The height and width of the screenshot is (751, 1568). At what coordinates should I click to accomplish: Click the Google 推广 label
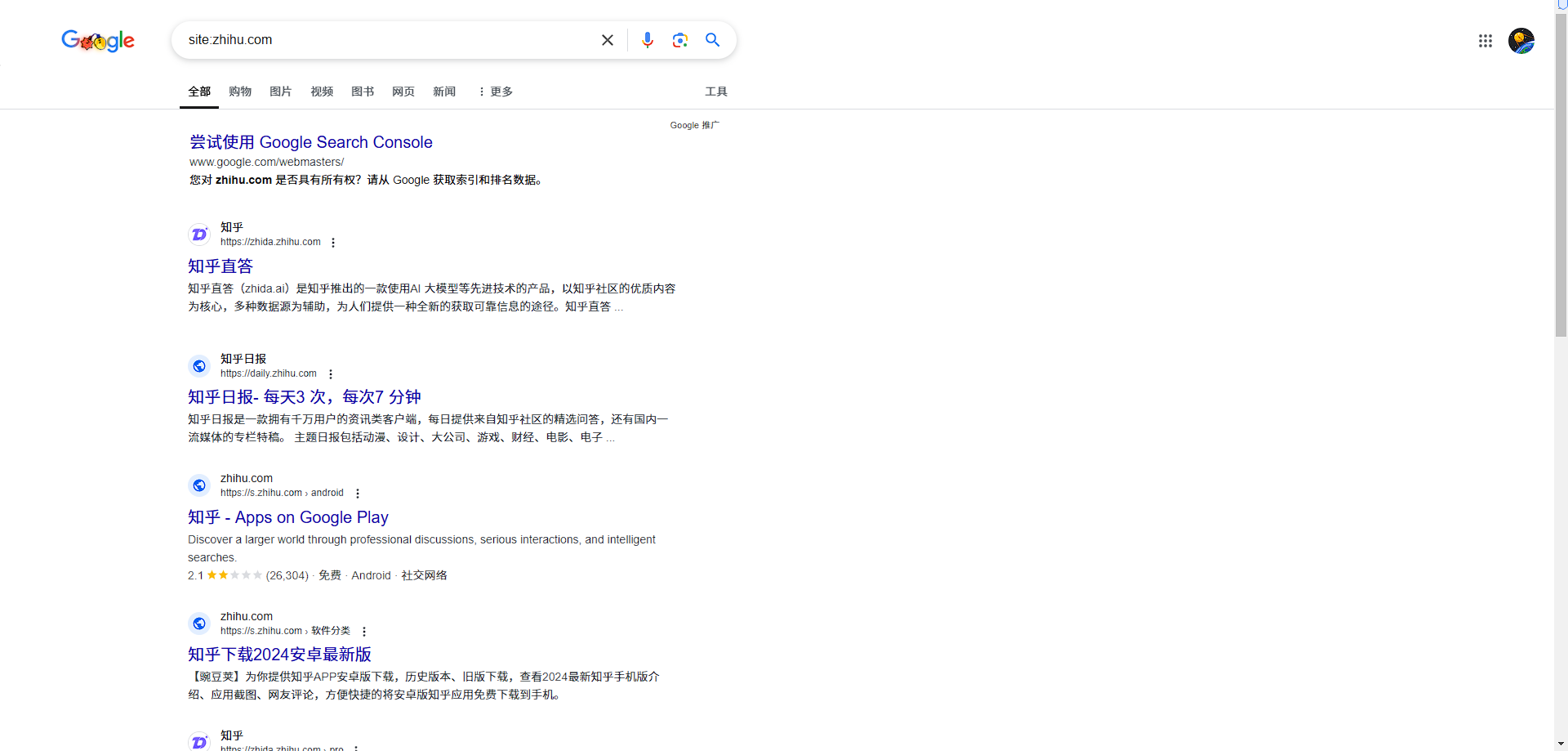[x=695, y=125]
